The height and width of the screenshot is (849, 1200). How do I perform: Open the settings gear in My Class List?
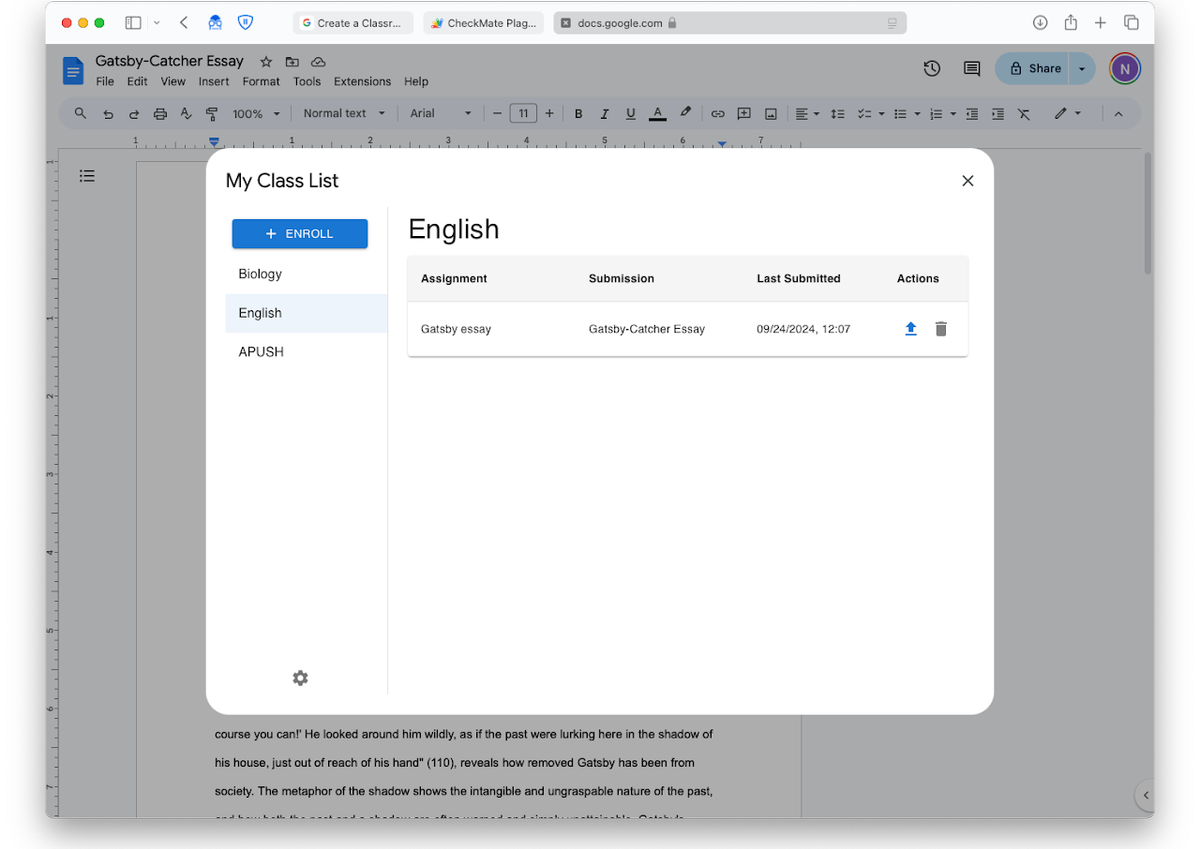pos(300,678)
